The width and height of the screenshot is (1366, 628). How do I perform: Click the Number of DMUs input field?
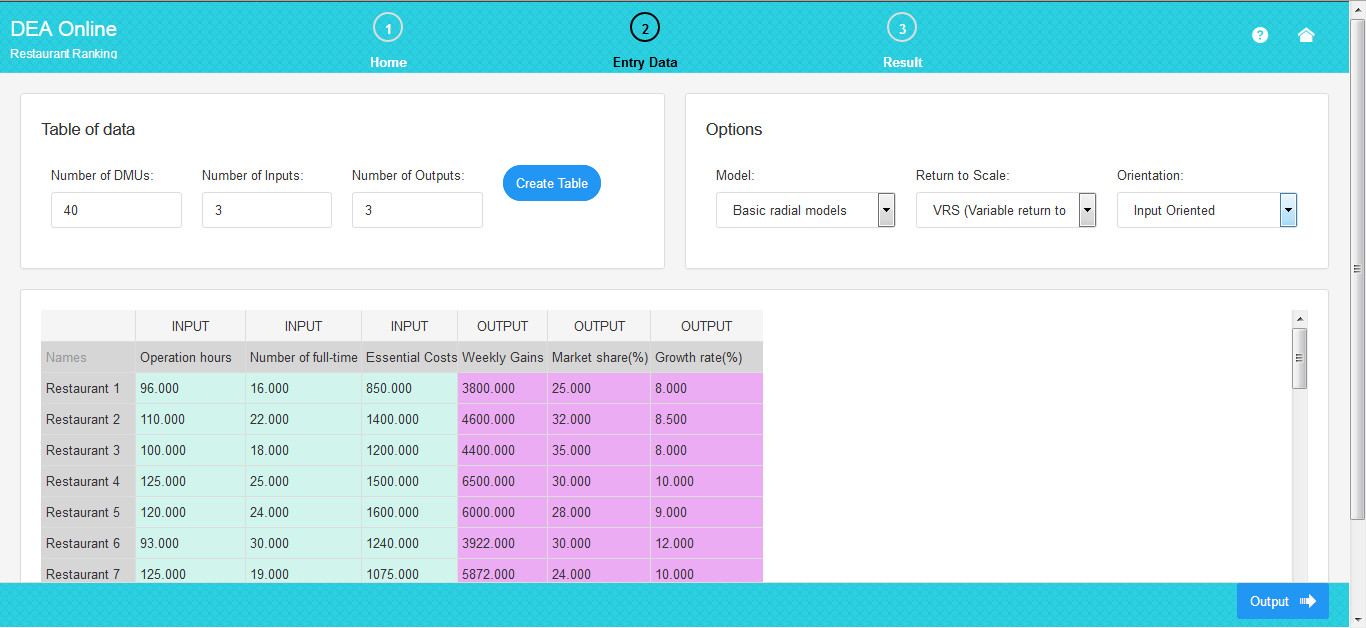coord(116,210)
